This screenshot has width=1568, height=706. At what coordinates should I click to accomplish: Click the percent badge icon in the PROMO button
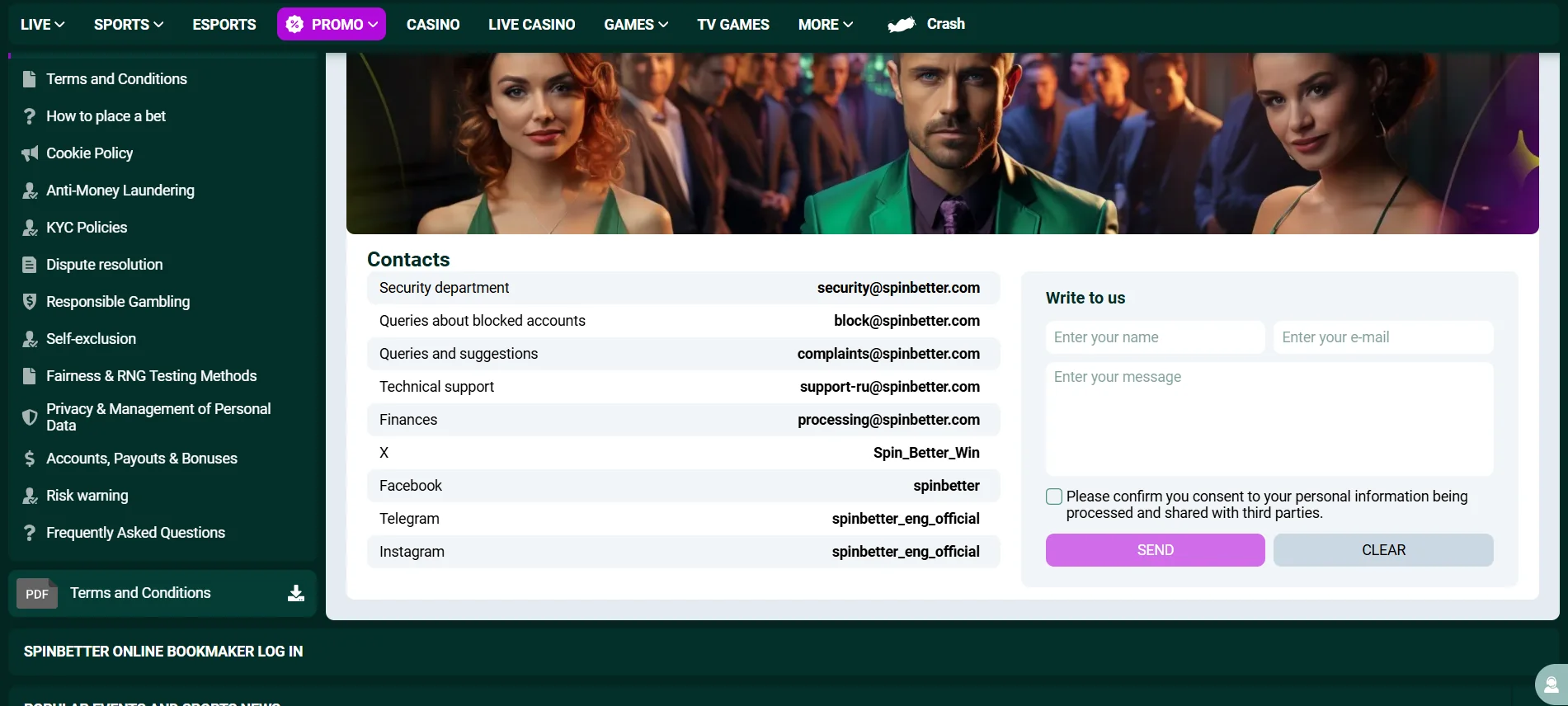click(x=294, y=25)
